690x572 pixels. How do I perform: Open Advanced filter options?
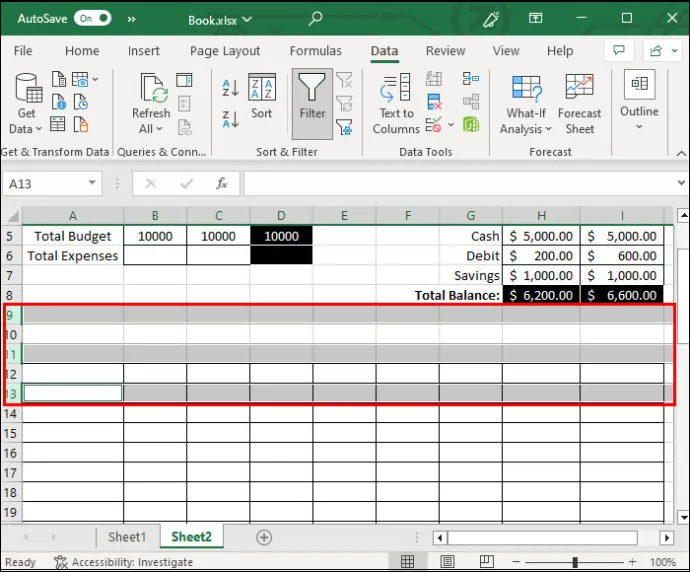tap(344, 128)
